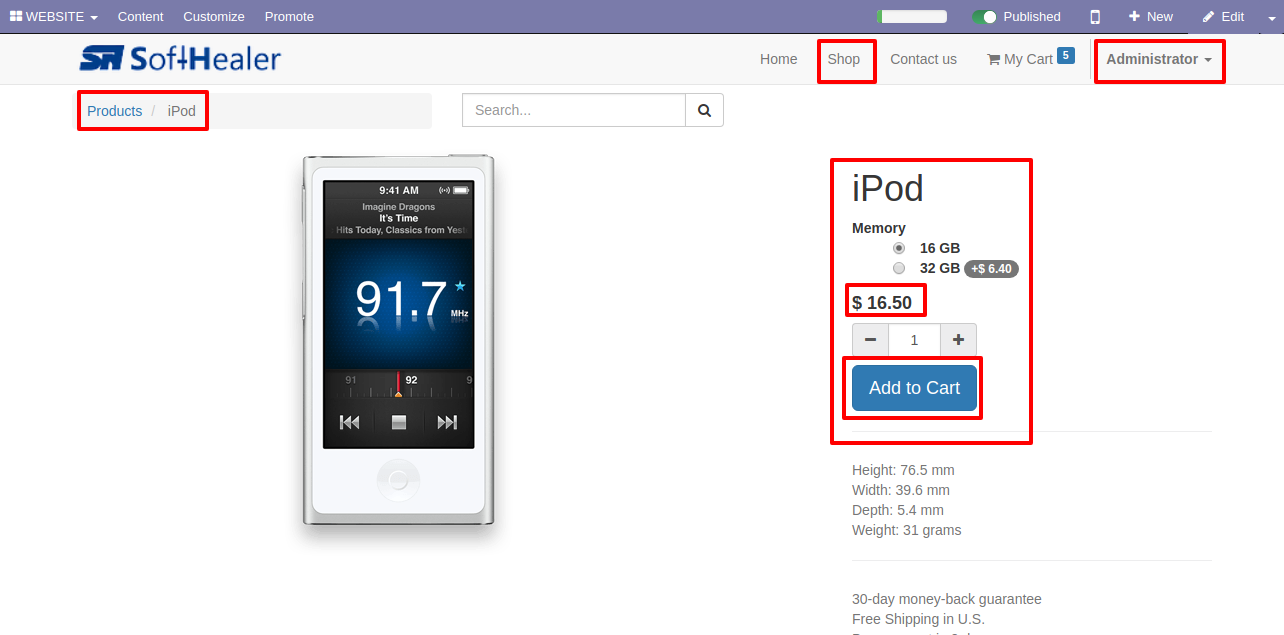
Task: Click the Height: 76.5 mm text
Action: click(x=903, y=470)
